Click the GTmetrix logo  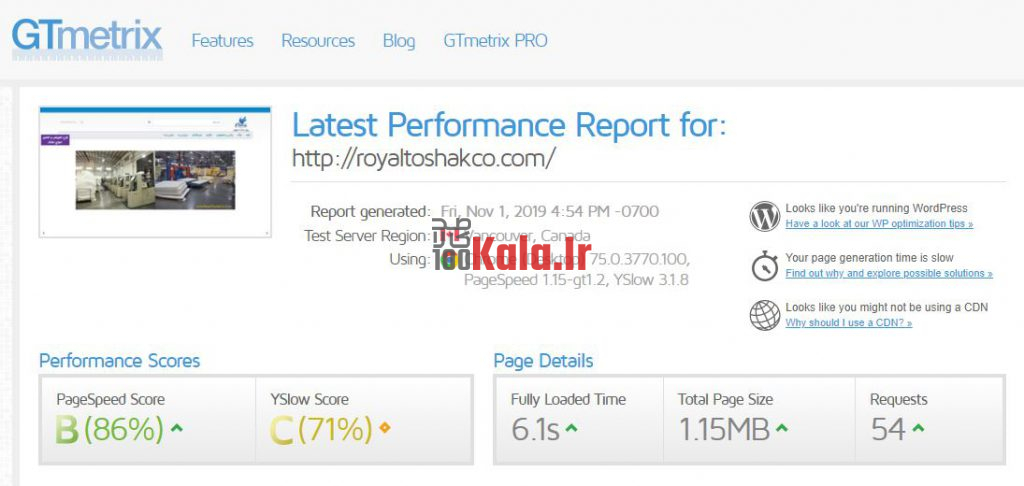pyautogui.click(x=87, y=39)
